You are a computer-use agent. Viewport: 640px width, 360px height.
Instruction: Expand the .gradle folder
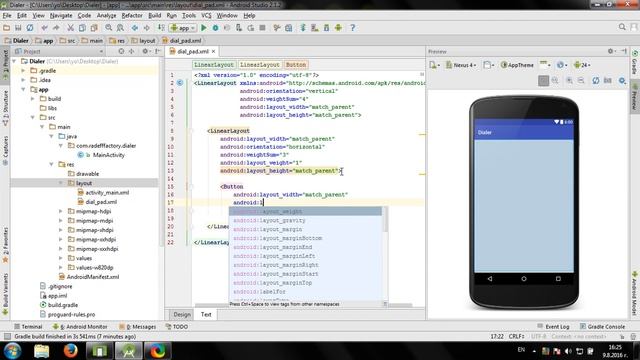pyautogui.click(x=23, y=71)
